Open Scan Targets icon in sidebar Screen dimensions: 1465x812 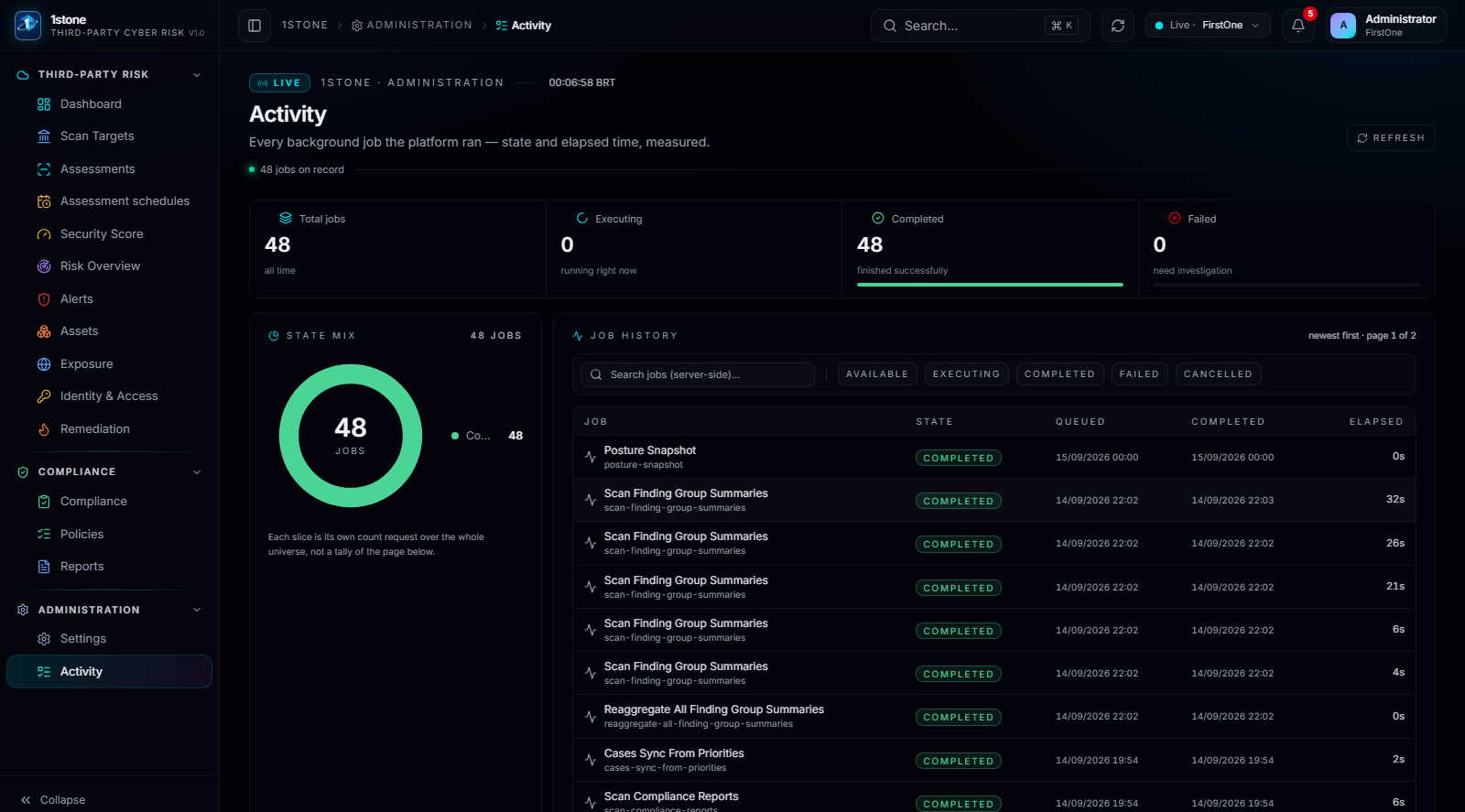click(x=44, y=136)
